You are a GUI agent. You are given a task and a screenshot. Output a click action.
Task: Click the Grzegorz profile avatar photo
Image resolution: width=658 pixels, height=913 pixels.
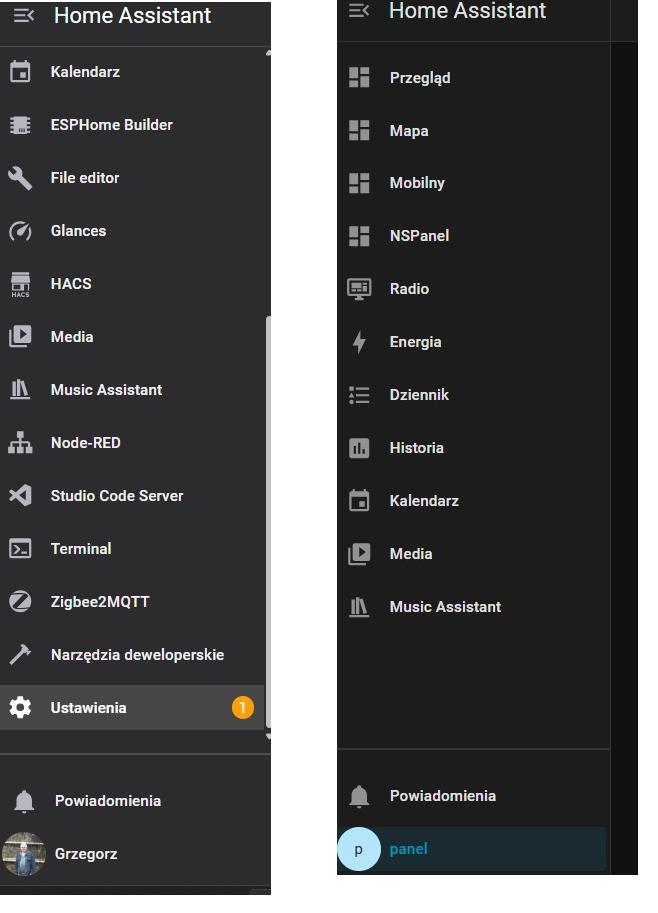coord(24,854)
